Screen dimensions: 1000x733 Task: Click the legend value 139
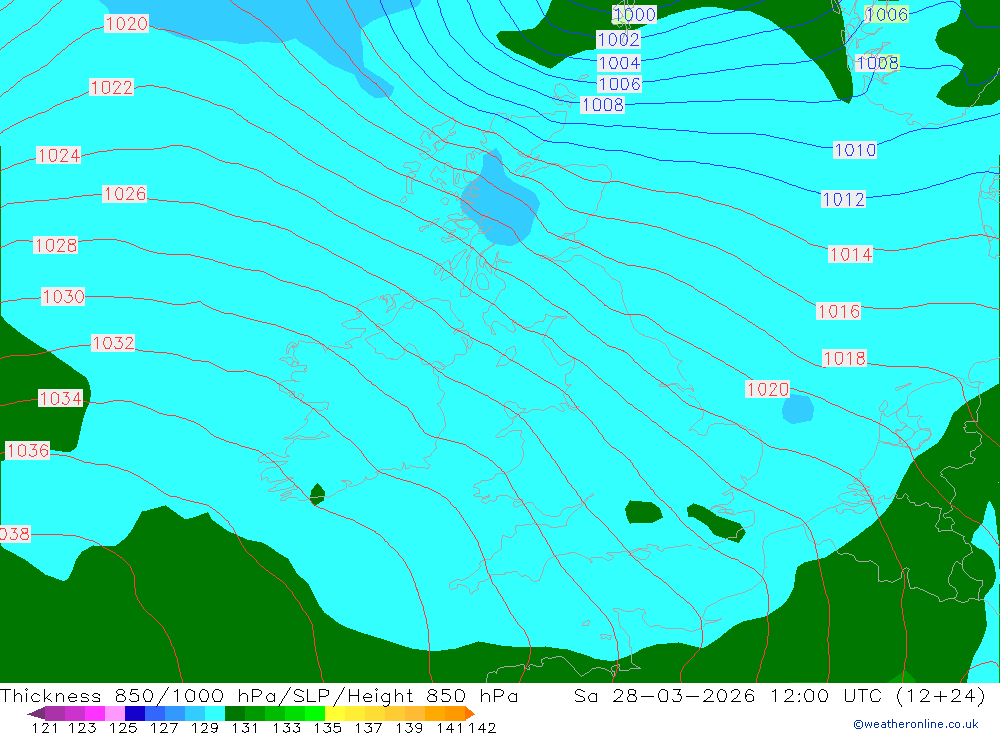tap(409, 727)
